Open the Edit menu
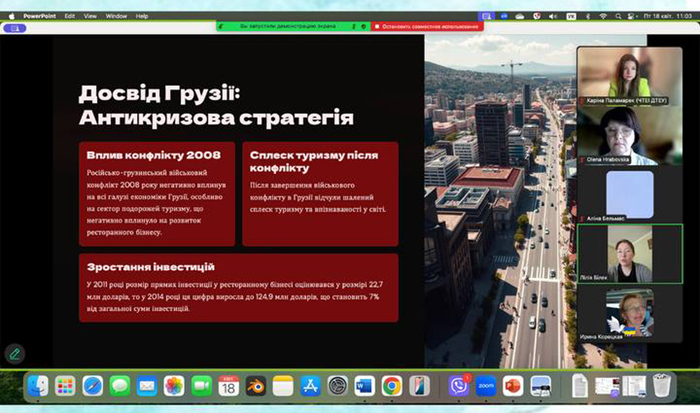Viewport: 700px width, 413px height. [69, 16]
